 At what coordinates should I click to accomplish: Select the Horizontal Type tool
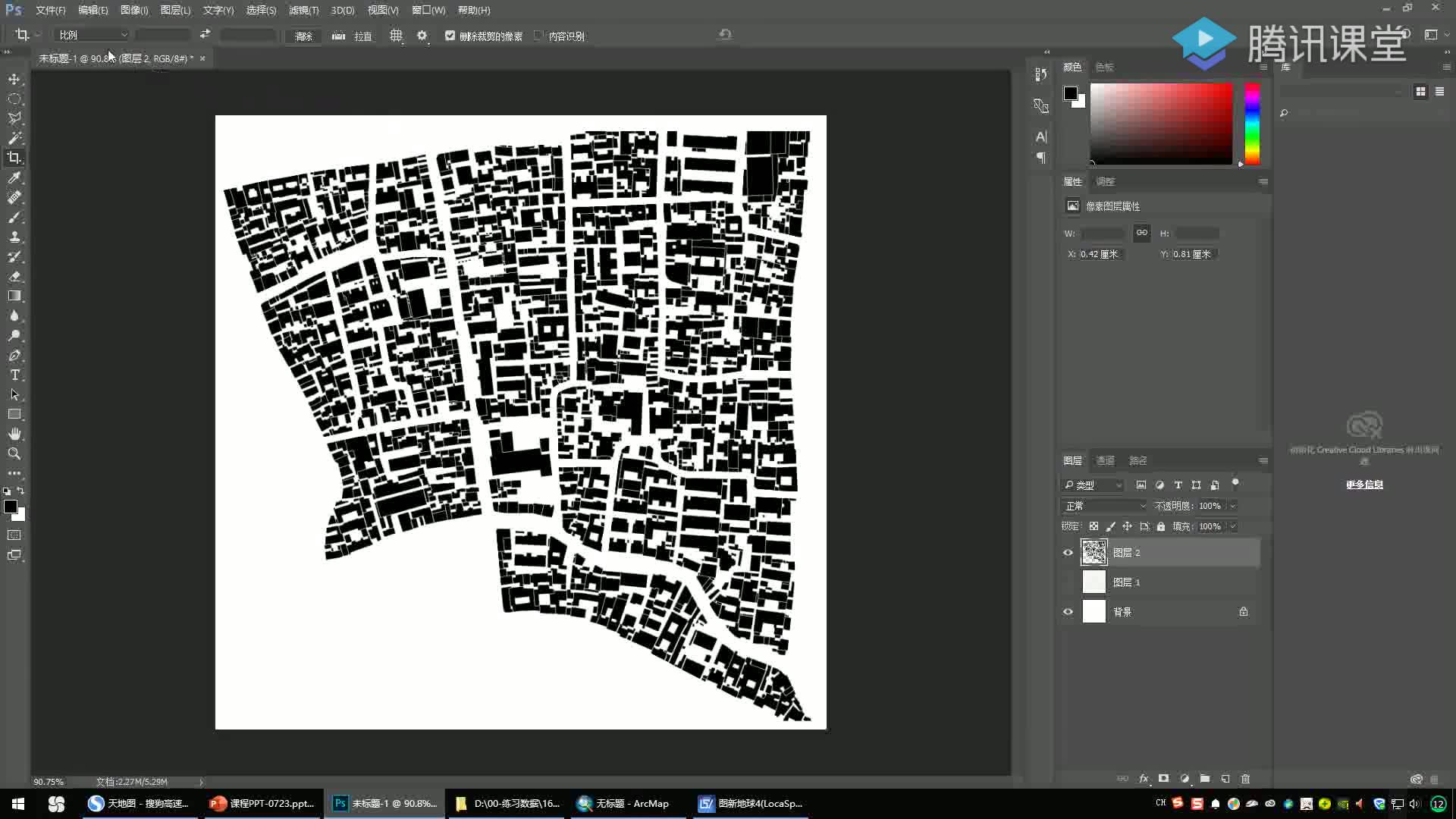point(14,375)
